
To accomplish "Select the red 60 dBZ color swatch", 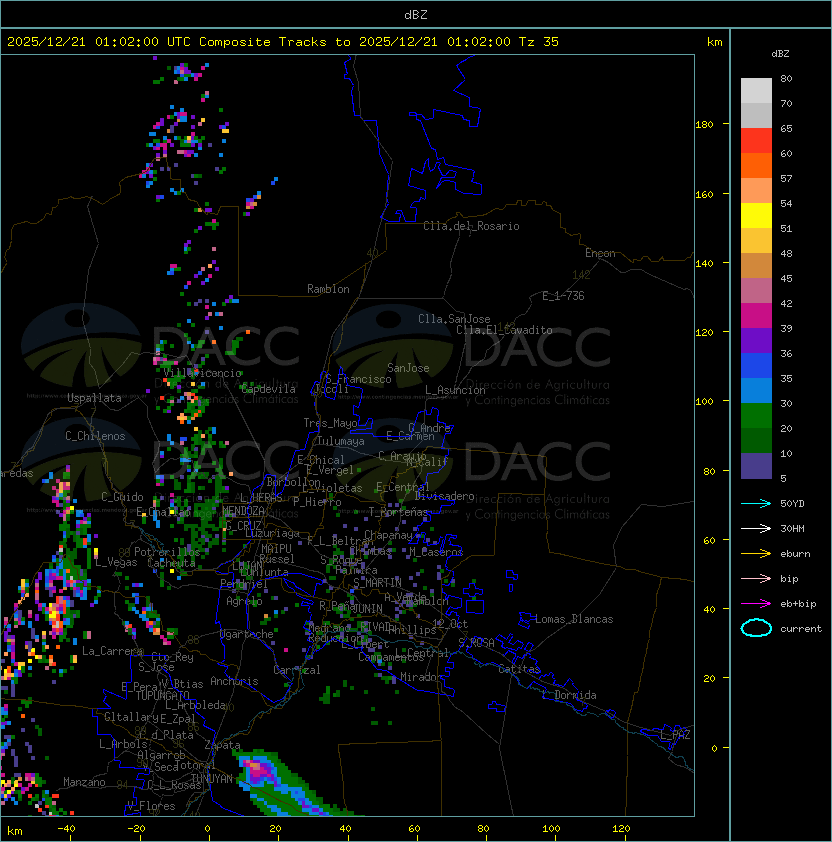I will coord(756,141).
